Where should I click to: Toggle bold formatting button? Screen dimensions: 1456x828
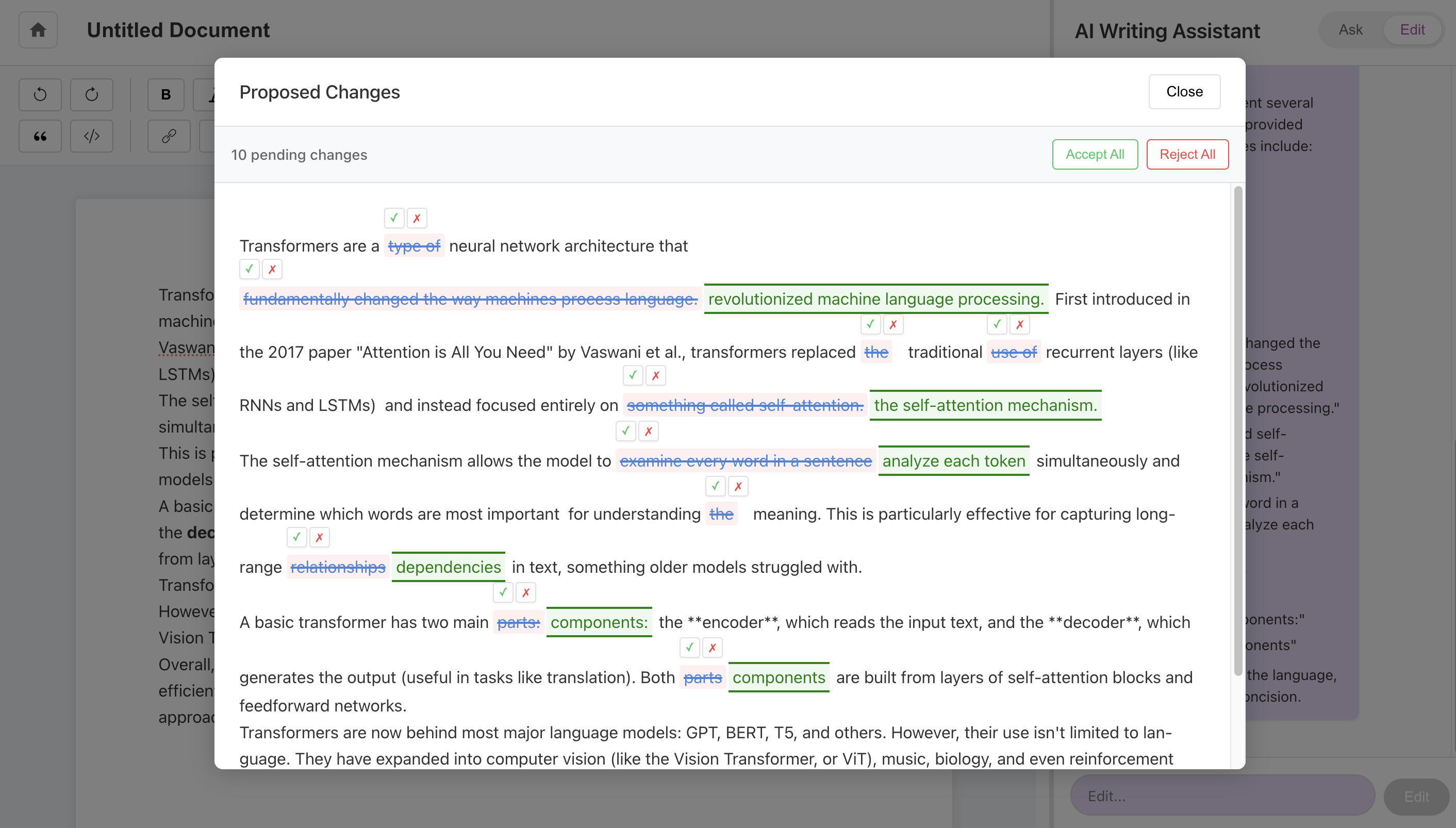point(166,94)
